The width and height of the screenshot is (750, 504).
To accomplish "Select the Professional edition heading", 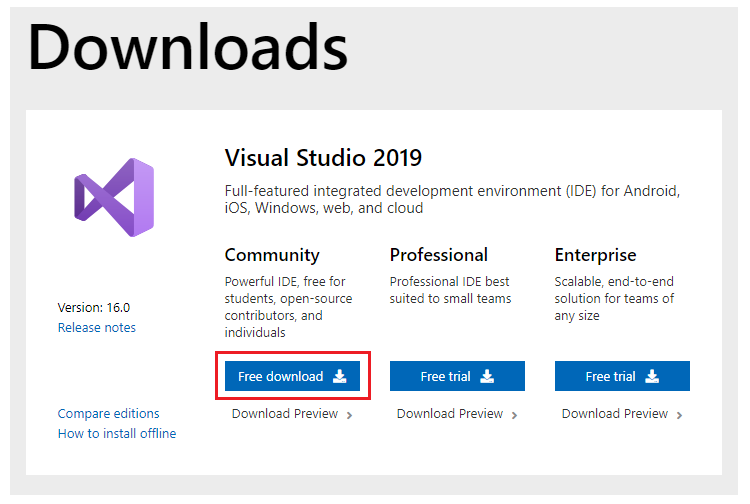I will point(439,255).
